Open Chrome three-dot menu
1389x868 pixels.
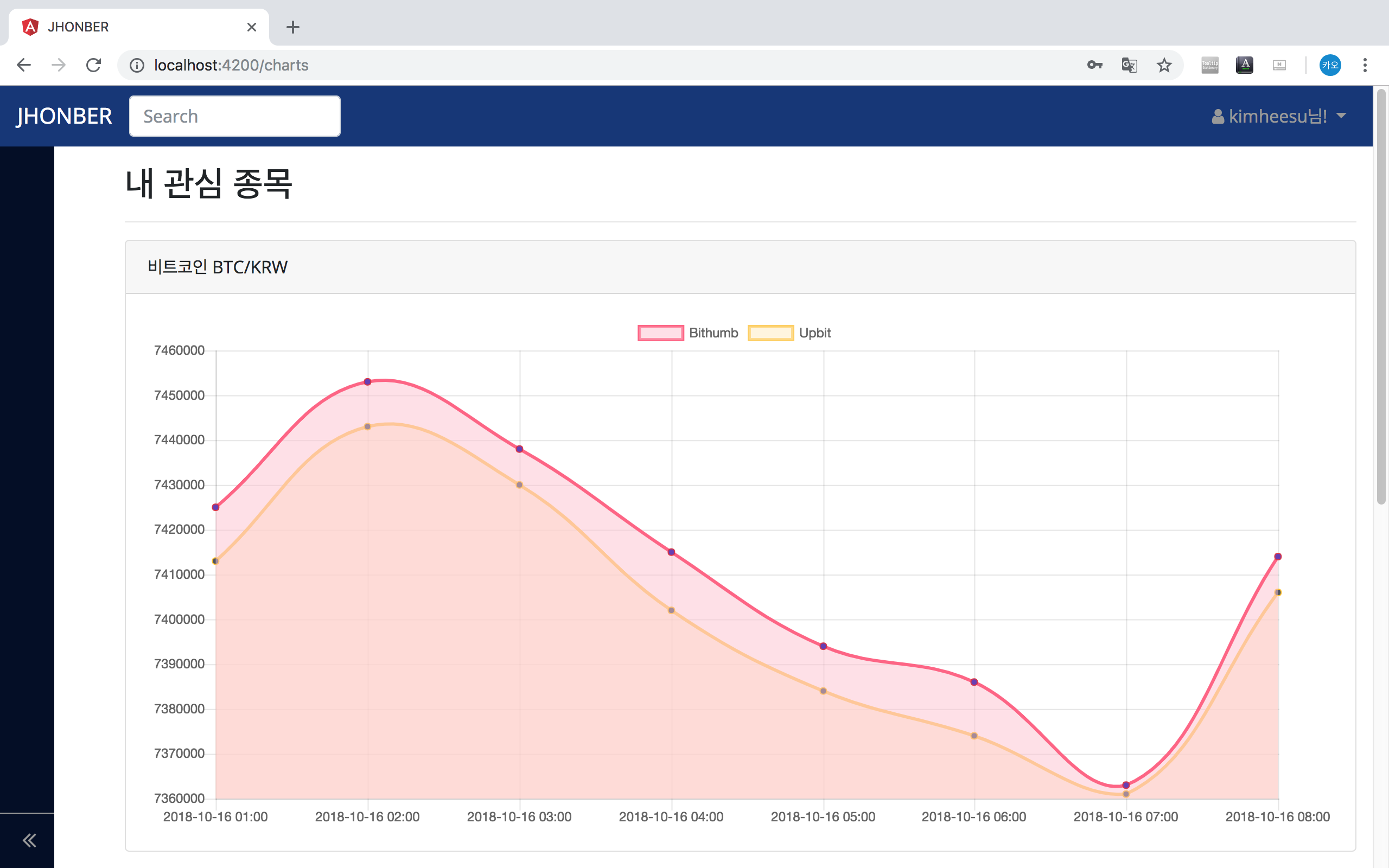(1365, 65)
